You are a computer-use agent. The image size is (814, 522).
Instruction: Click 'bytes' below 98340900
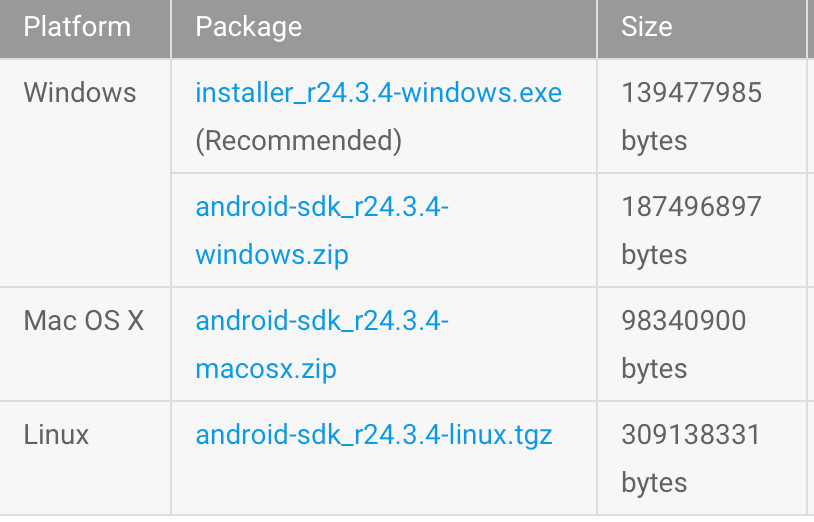coord(654,369)
